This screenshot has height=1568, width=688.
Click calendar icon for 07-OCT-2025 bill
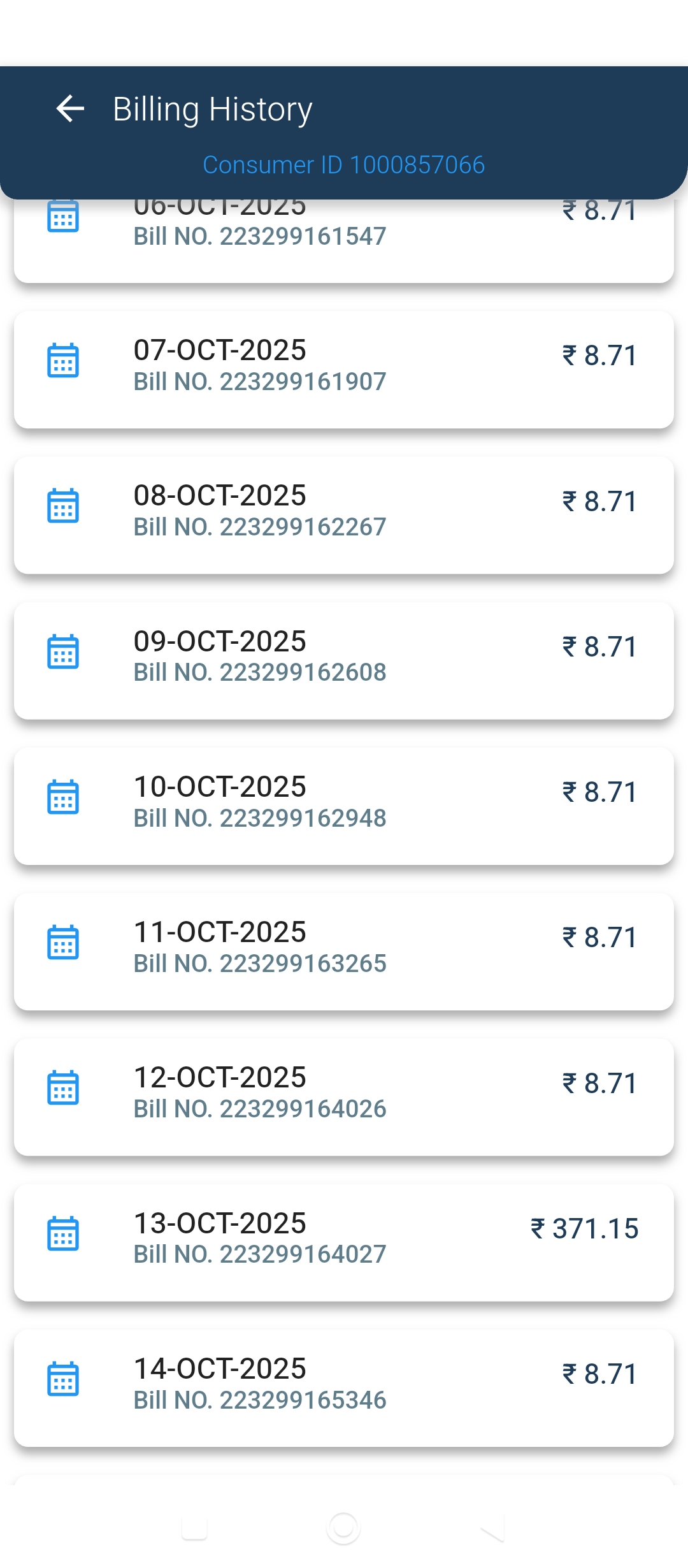click(x=63, y=360)
